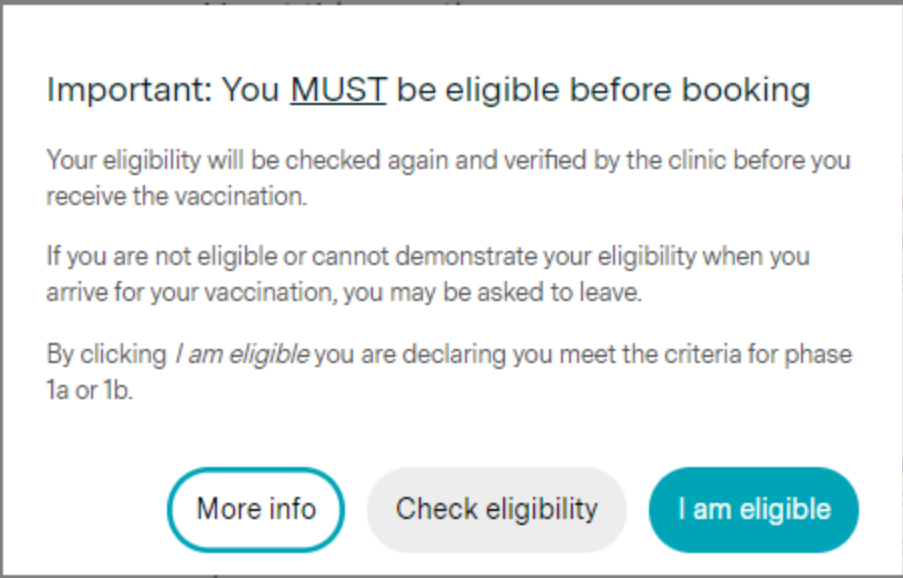Select the underlined MUST word in heading

338,90
